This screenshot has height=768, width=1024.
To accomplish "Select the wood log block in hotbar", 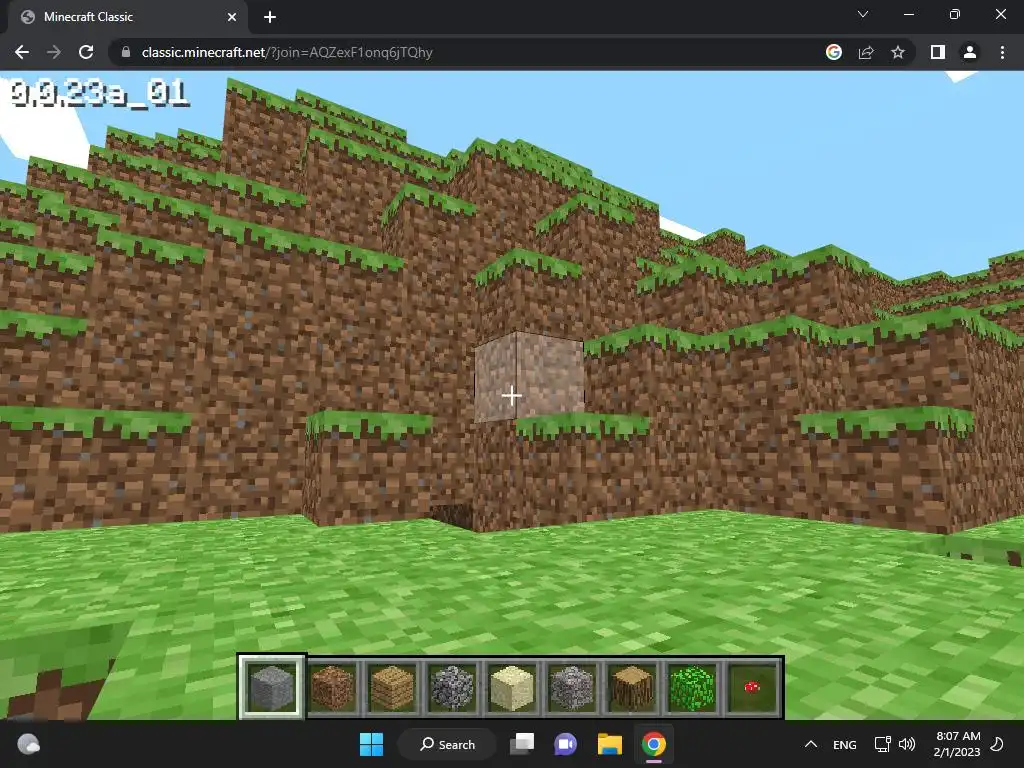I will click(x=632, y=687).
